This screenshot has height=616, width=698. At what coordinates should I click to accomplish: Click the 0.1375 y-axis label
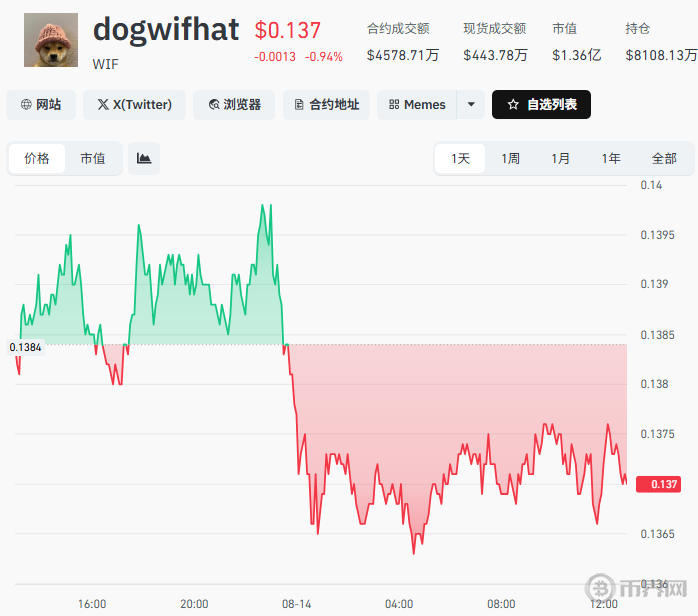[x=657, y=434]
